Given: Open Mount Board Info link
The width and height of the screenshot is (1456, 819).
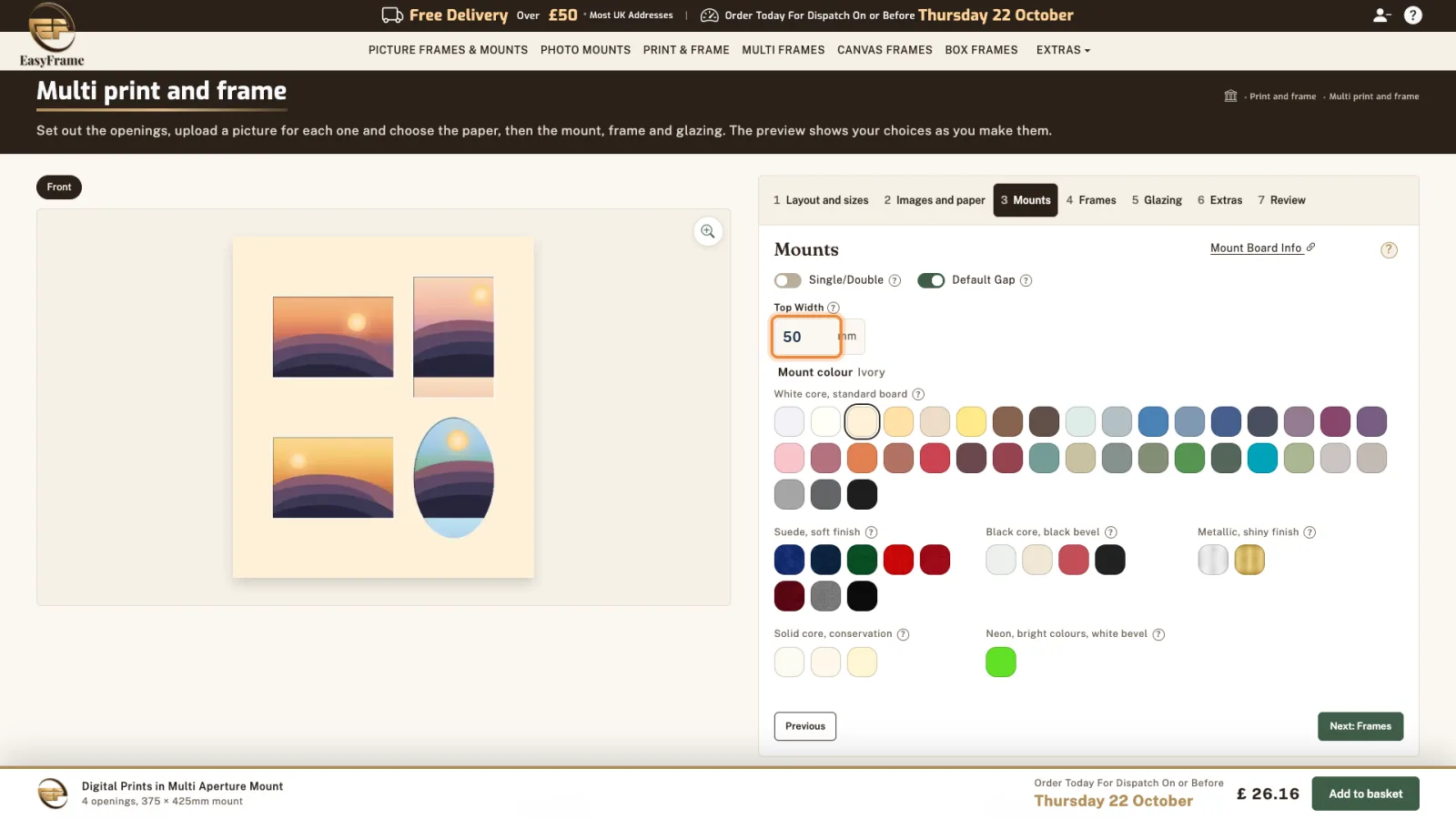Looking at the screenshot, I should click(1262, 248).
